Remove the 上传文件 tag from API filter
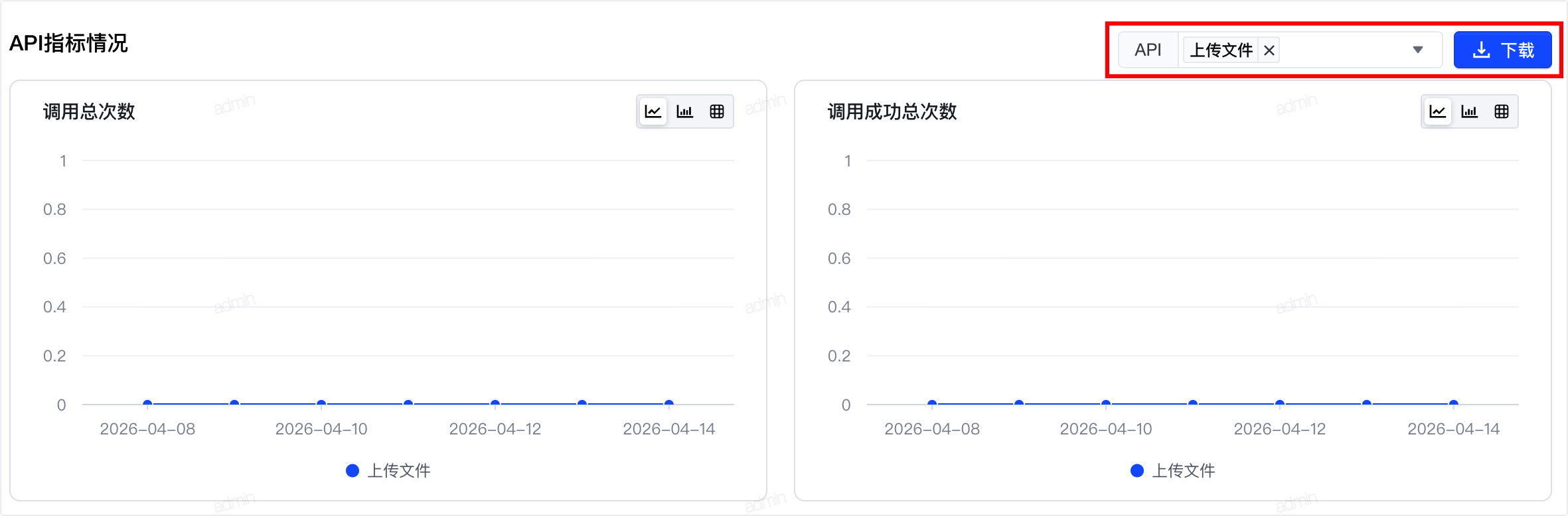1568x516 pixels. coord(1269,50)
